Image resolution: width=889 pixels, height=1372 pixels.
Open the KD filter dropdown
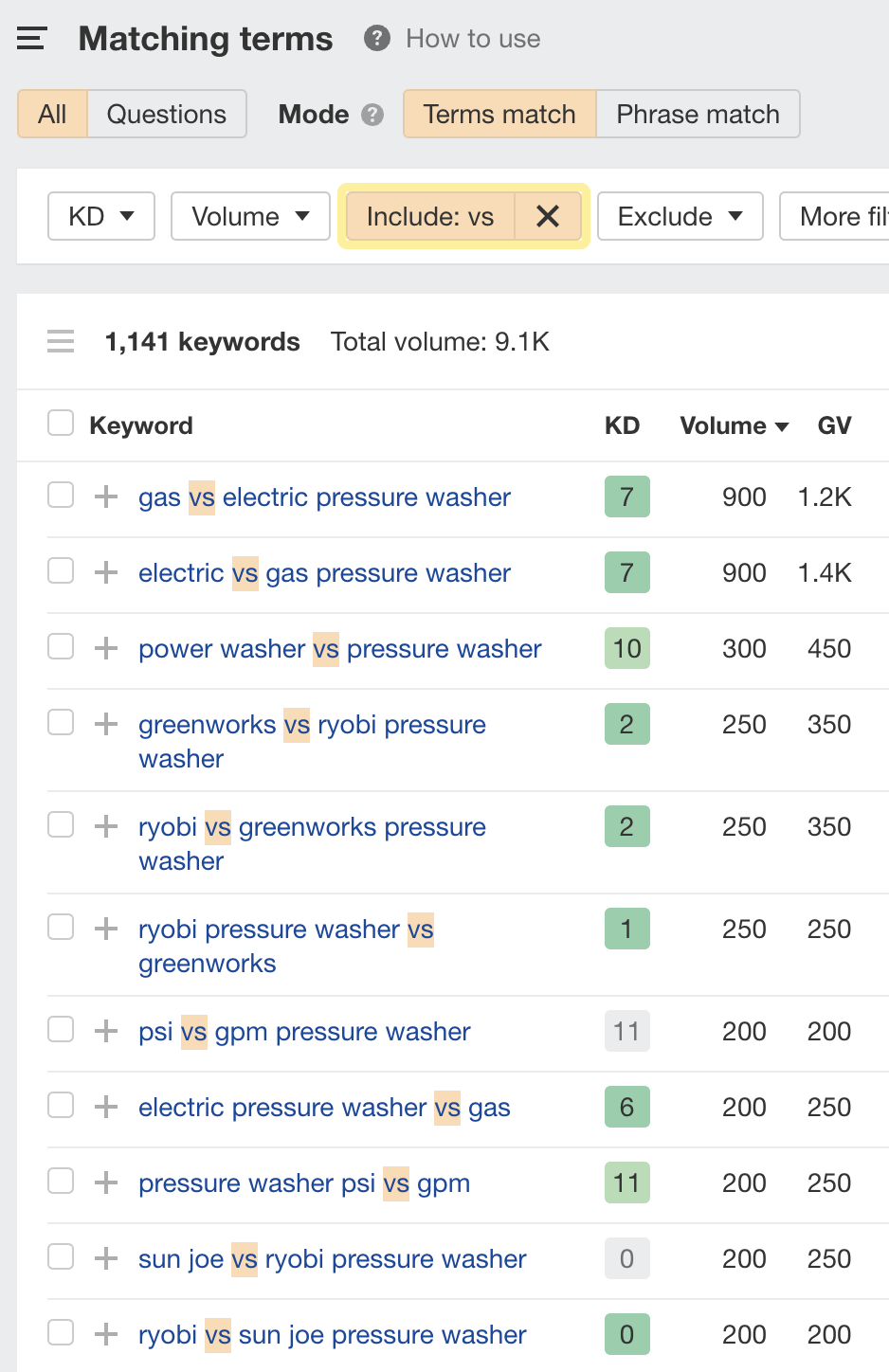click(x=100, y=216)
